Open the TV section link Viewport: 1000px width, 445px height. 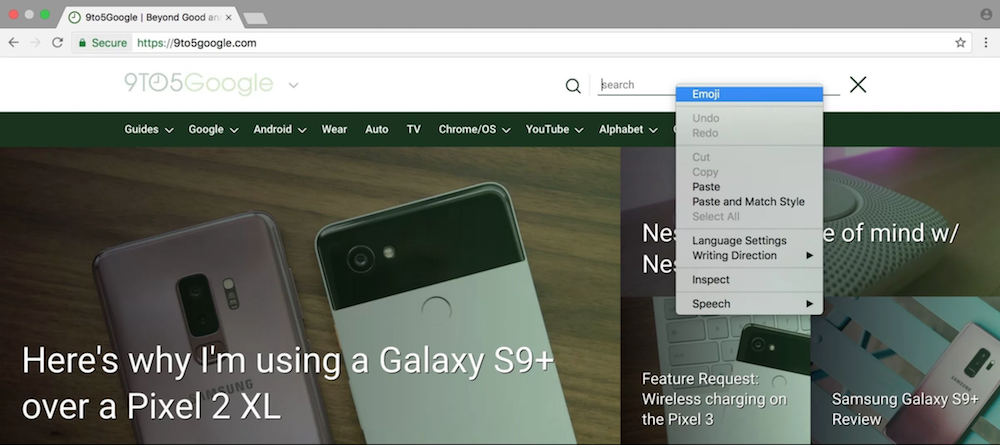coord(413,129)
